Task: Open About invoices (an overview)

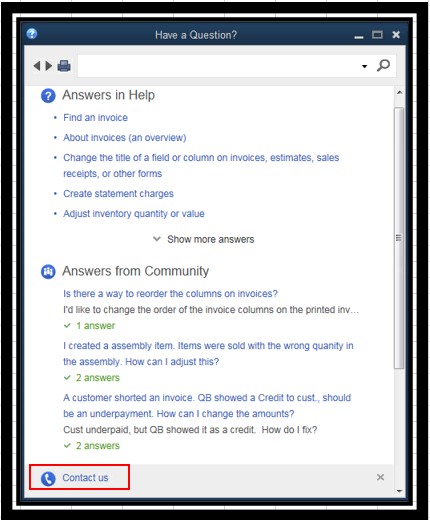Action: [x=125, y=138]
